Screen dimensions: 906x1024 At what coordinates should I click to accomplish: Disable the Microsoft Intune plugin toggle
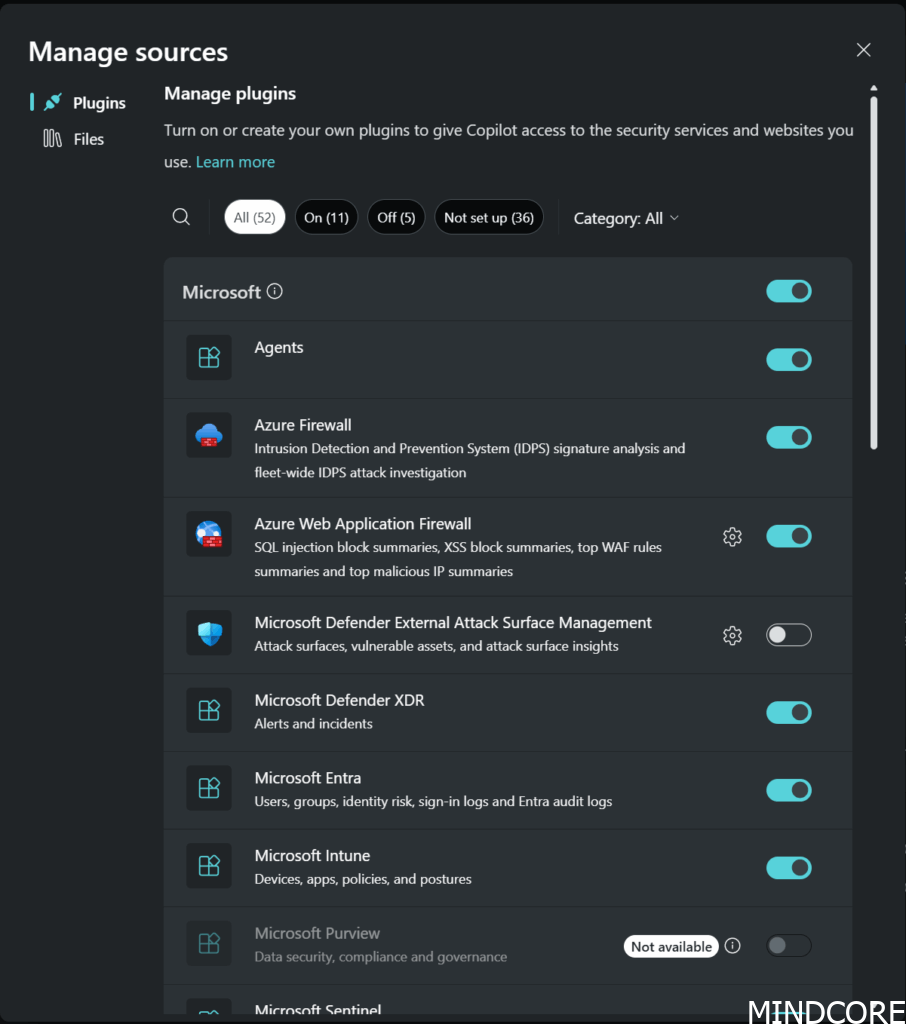pyautogui.click(x=789, y=868)
